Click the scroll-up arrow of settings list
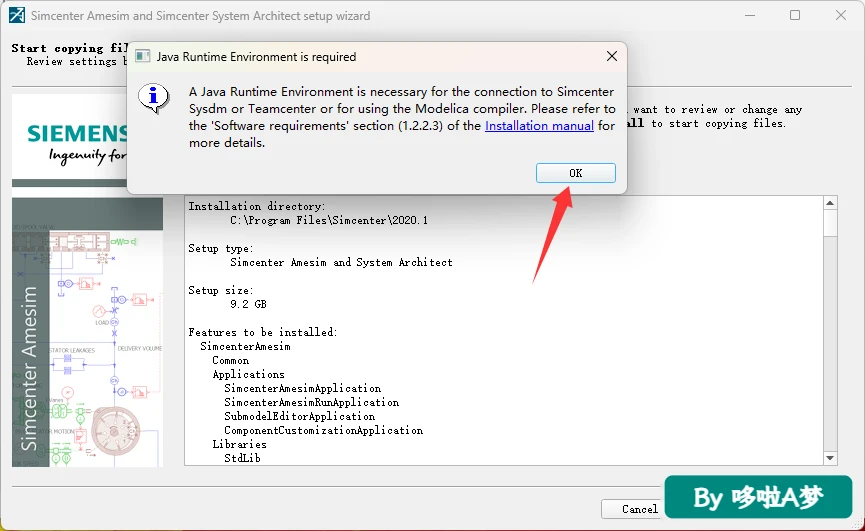 tap(830, 203)
